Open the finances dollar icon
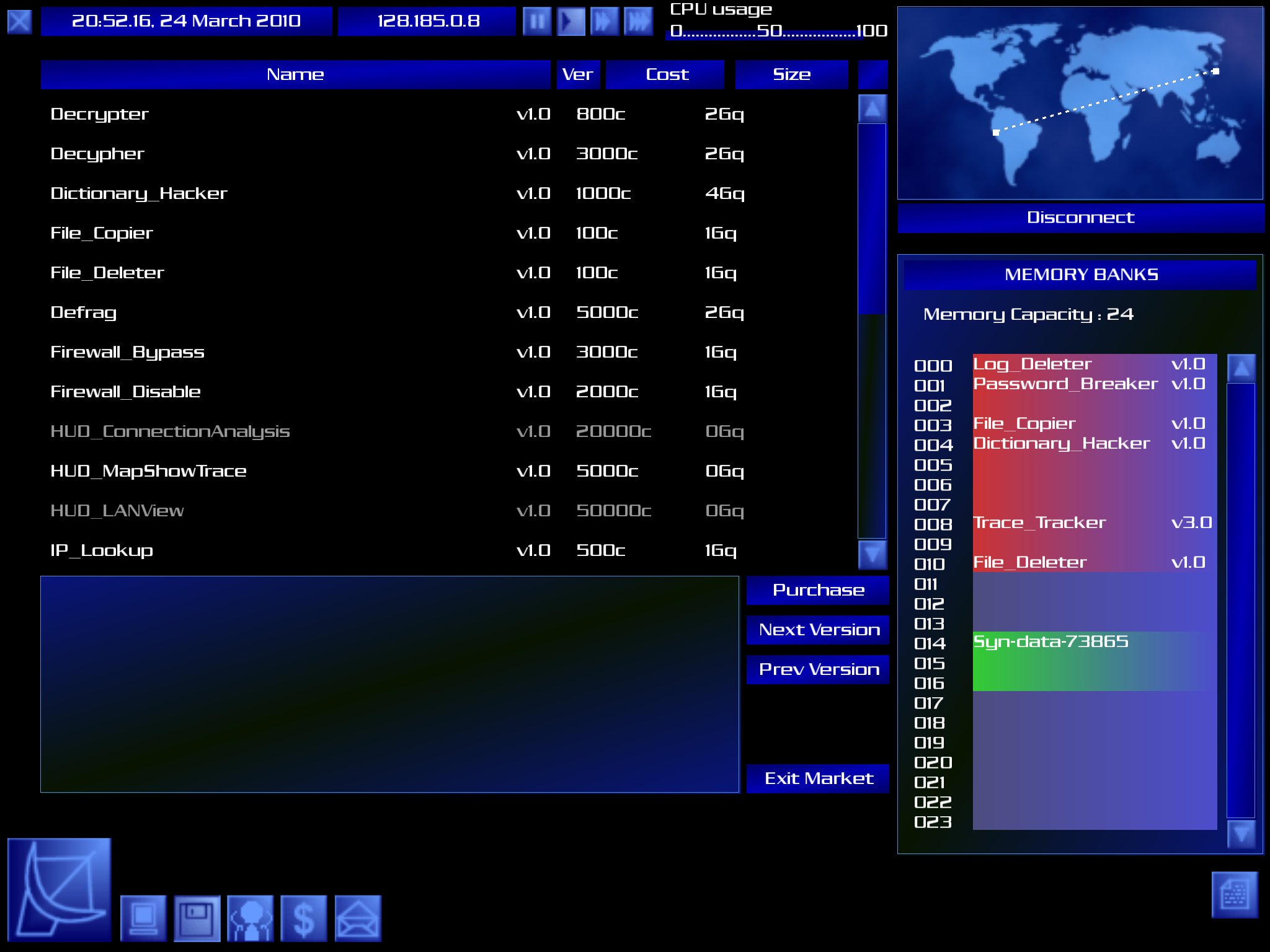The width and height of the screenshot is (1270, 952). click(304, 918)
